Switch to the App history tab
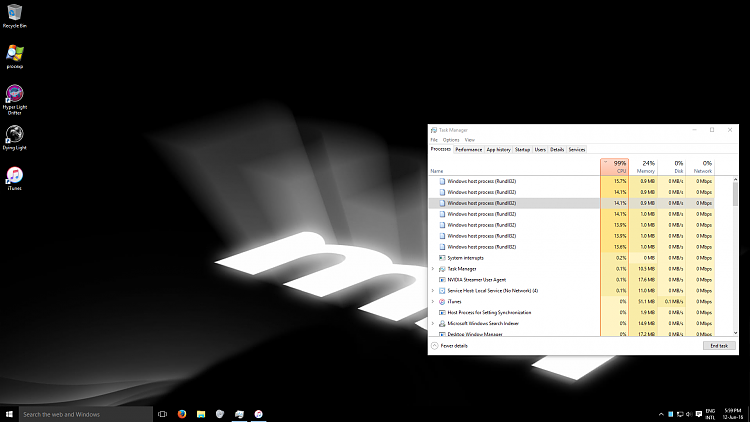This screenshot has width=750, height=422. 498,150
